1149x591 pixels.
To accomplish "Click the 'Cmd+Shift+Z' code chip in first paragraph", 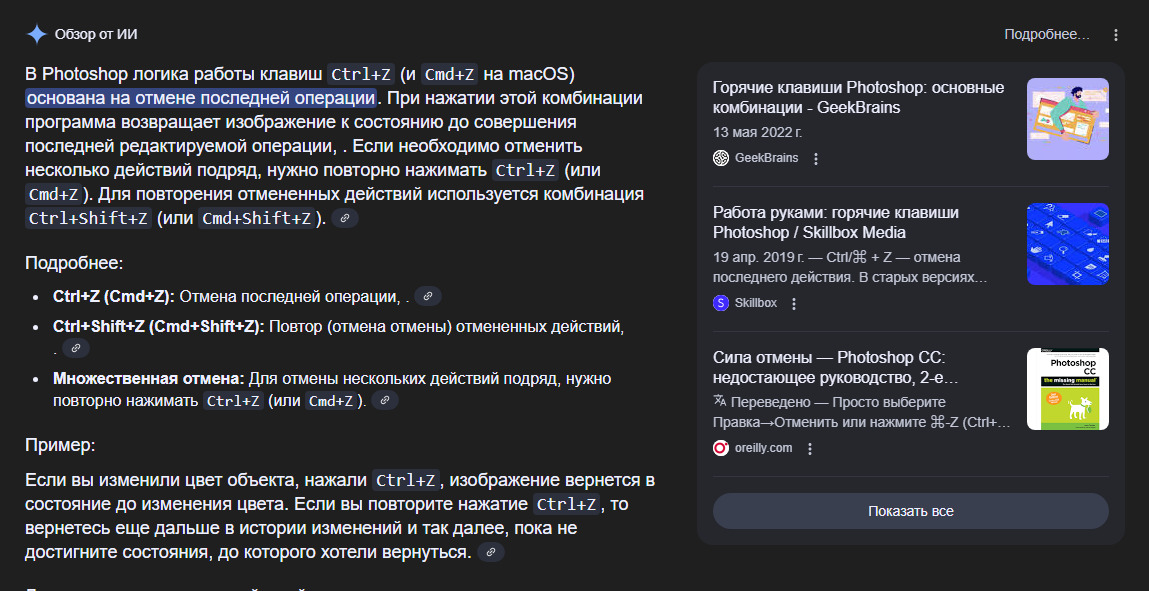I will pos(256,219).
